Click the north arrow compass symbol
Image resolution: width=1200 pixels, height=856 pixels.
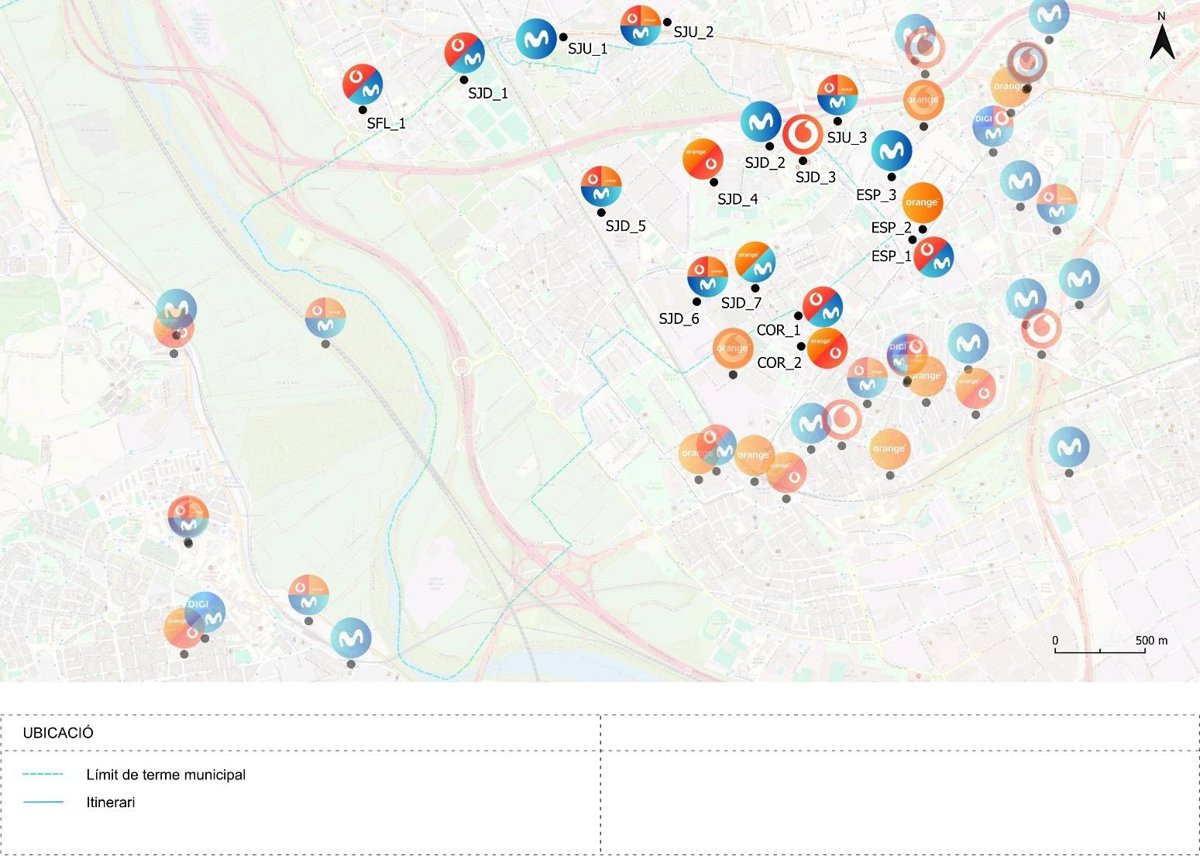pyautogui.click(x=1161, y=36)
